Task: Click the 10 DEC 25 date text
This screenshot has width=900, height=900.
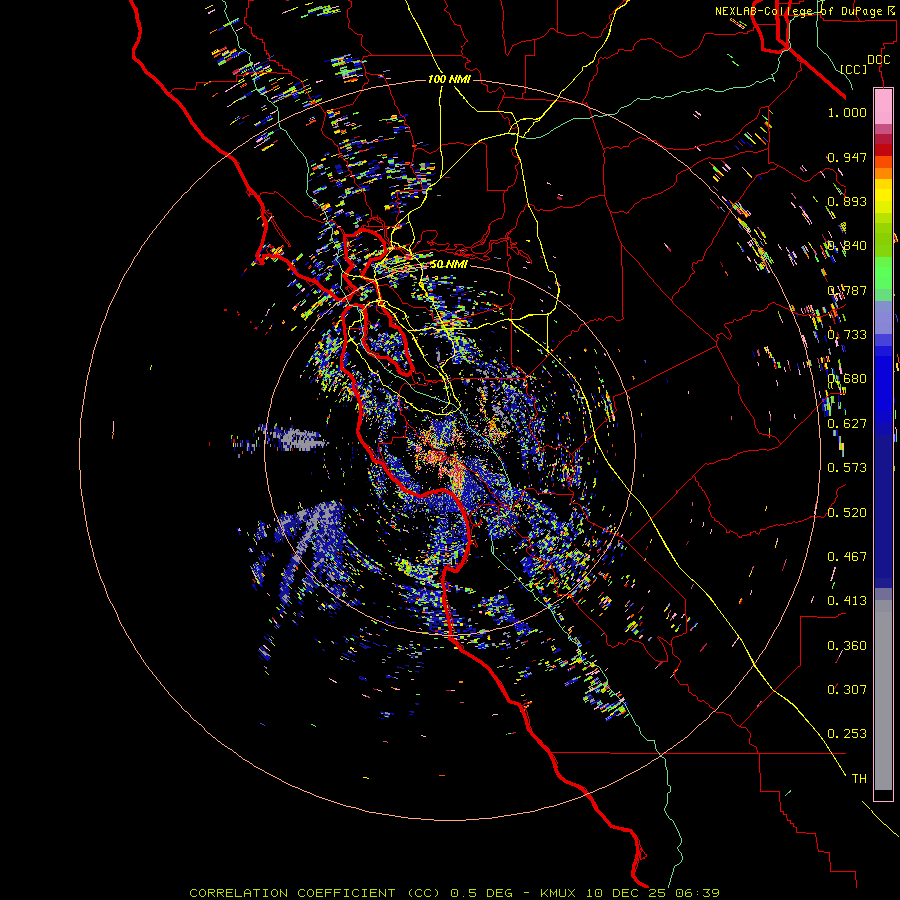Action: pos(627,893)
